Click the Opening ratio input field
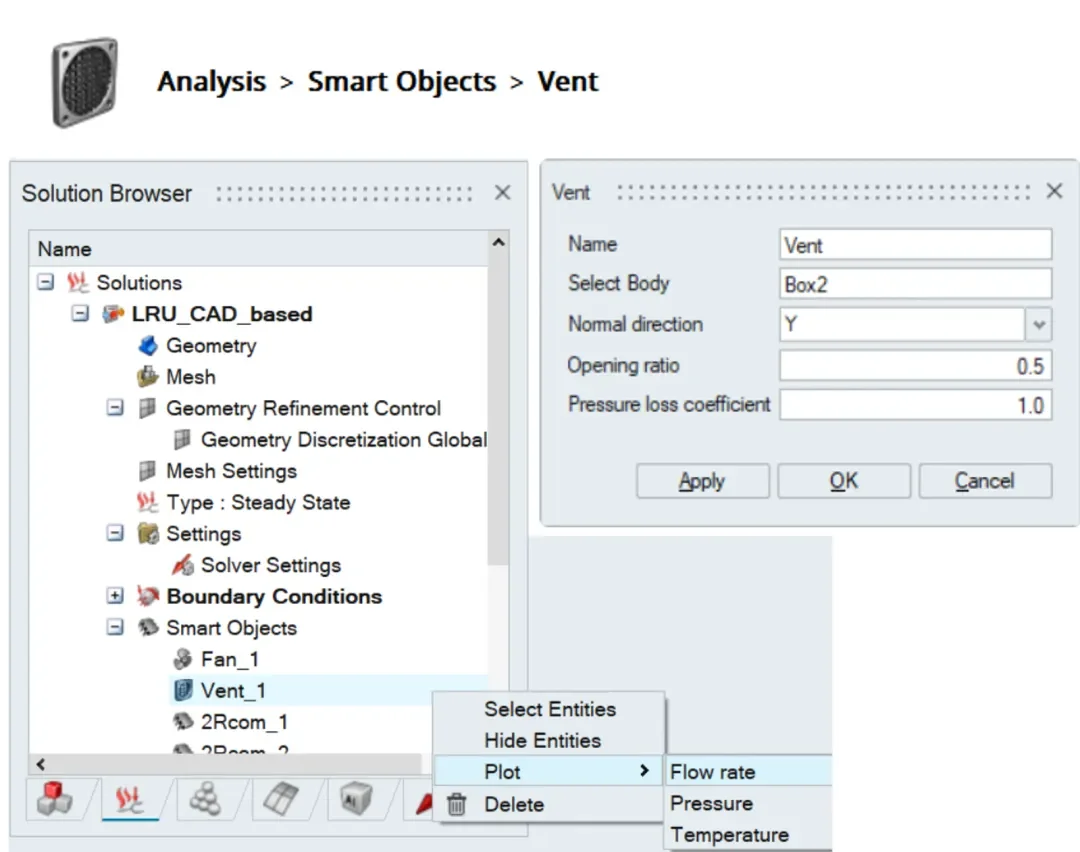 point(915,366)
